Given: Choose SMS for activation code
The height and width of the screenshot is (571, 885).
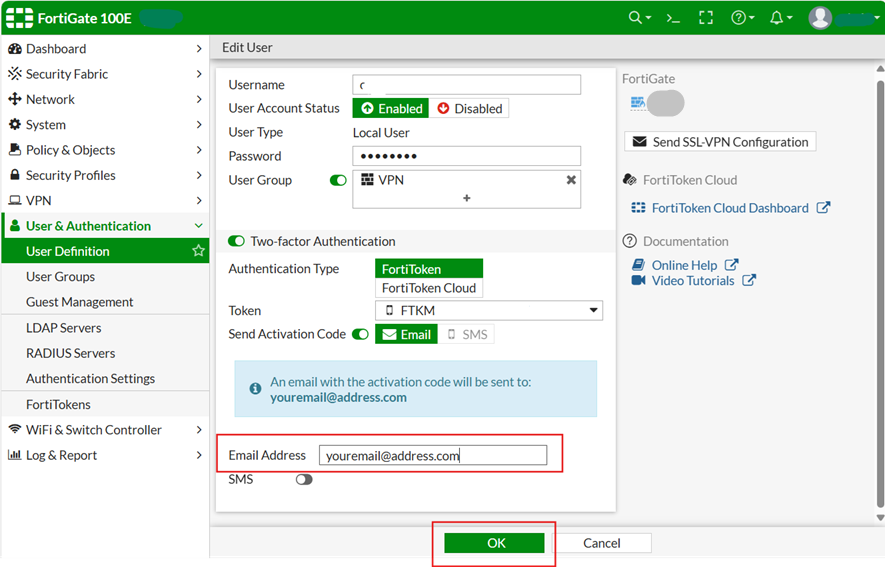Looking at the screenshot, I should pos(467,335).
